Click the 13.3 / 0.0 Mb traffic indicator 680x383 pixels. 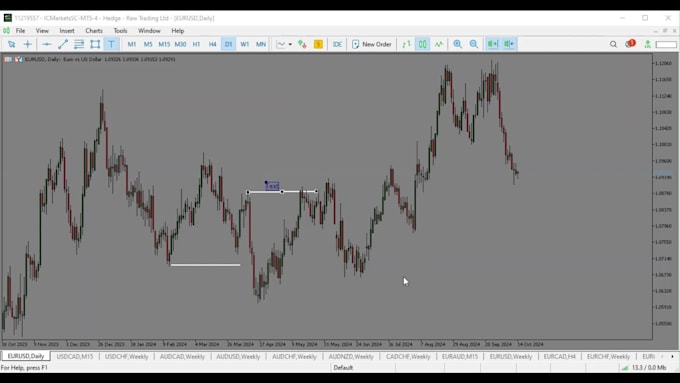coord(649,368)
